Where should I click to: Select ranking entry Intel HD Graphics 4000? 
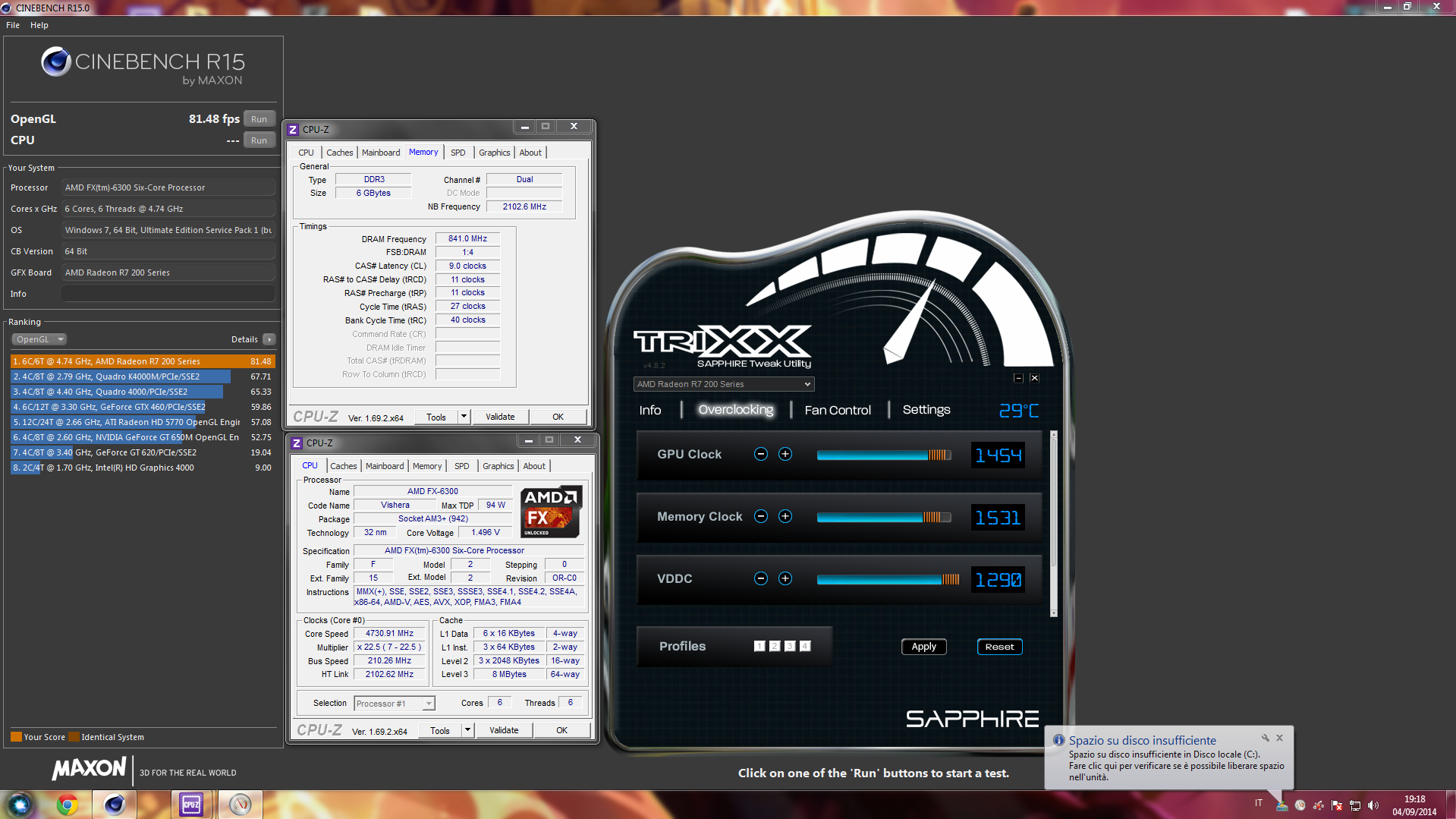coord(142,468)
